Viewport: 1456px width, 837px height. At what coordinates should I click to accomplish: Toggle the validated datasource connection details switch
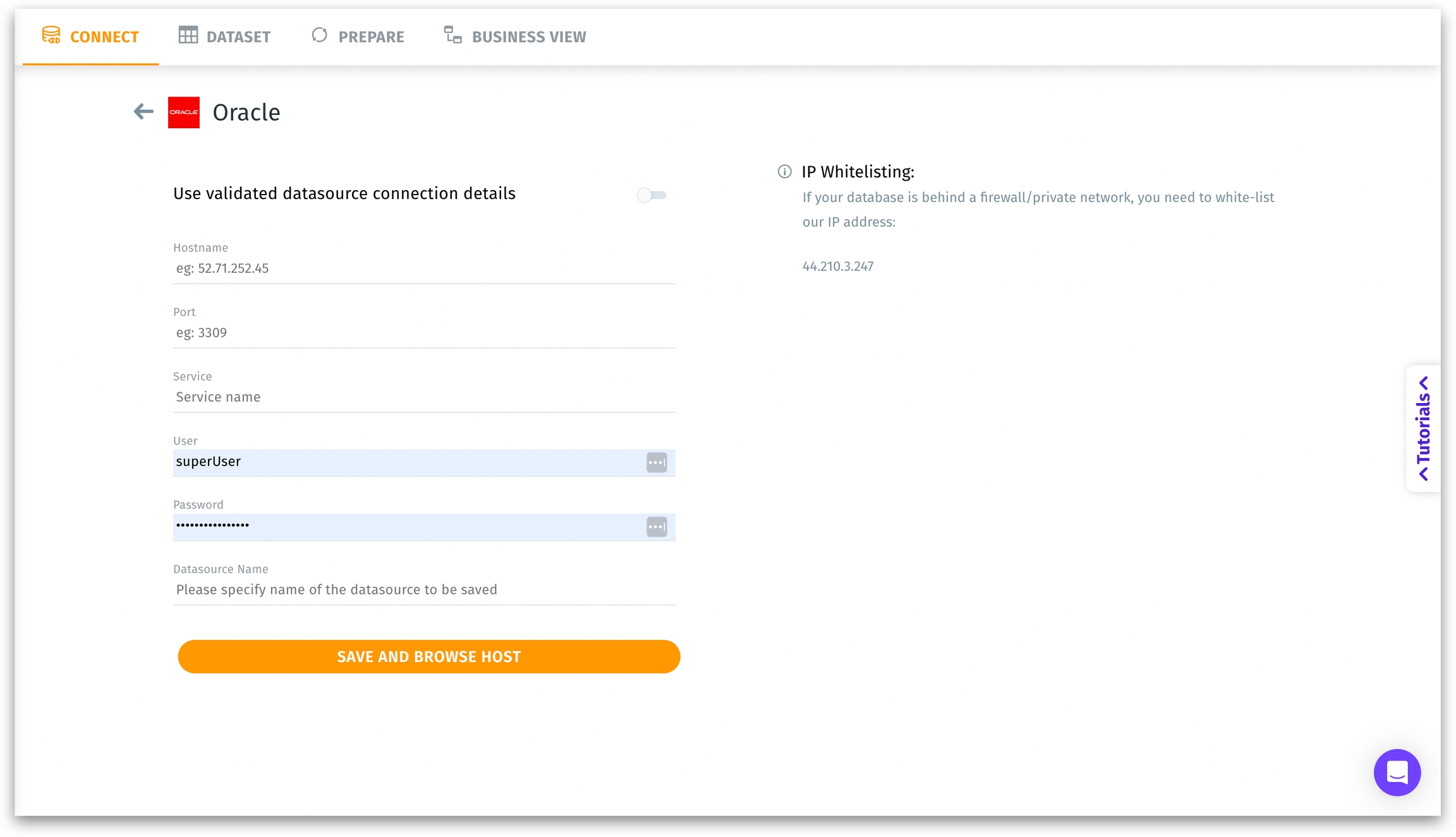pyautogui.click(x=652, y=195)
